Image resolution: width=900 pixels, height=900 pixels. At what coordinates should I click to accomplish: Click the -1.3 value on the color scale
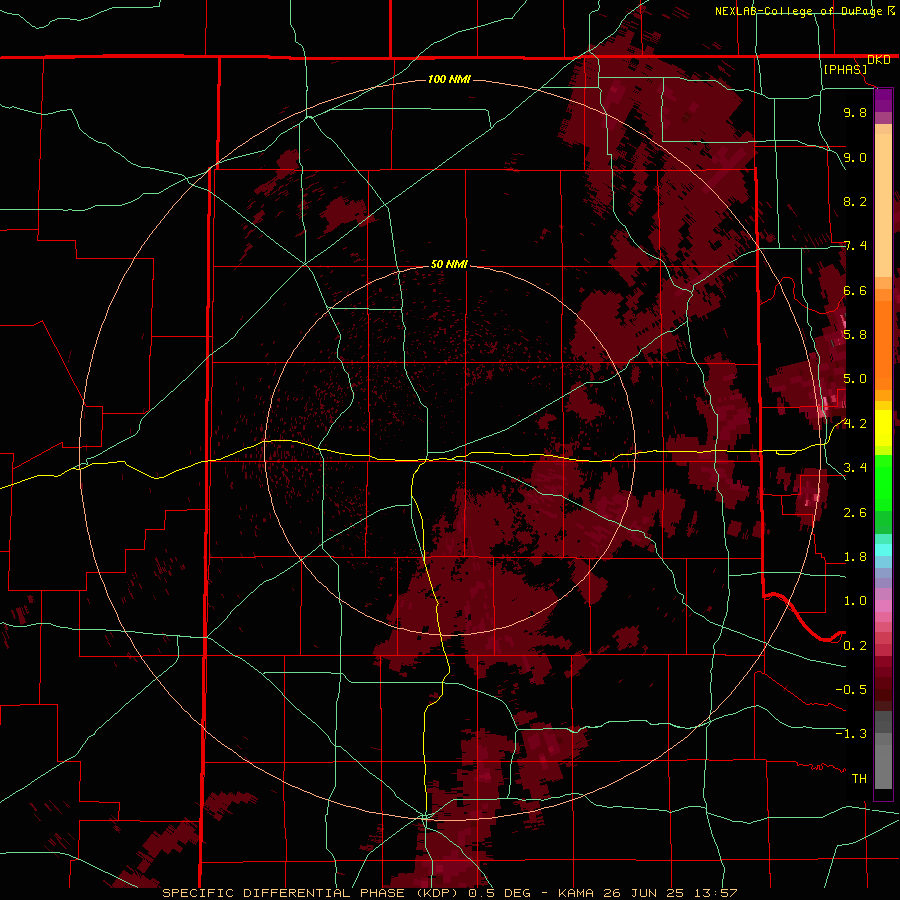click(851, 734)
